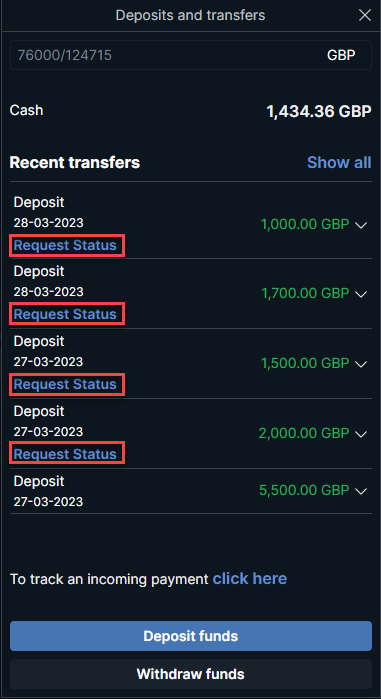Click the Deposit funds button
The height and width of the screenshot is (699, 381).
191,636
